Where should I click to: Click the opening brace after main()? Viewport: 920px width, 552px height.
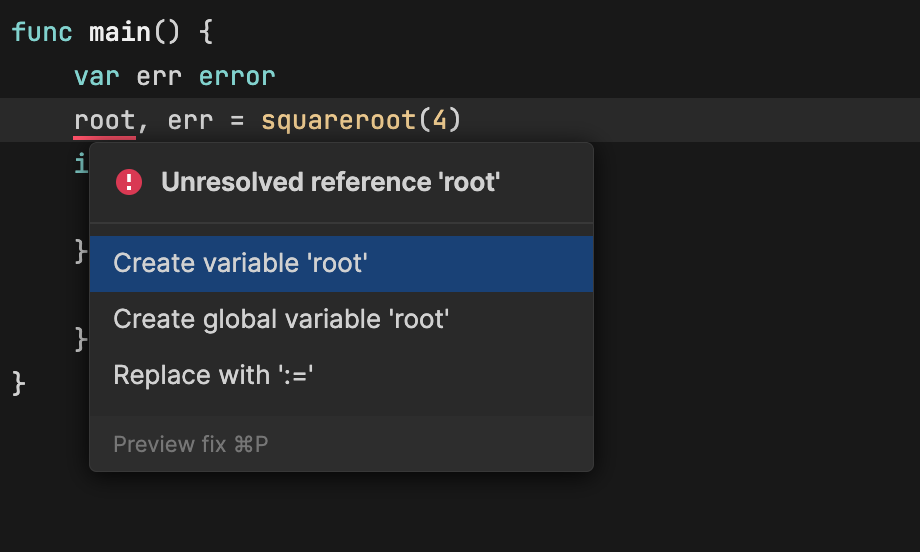click(x=206, y=32)
